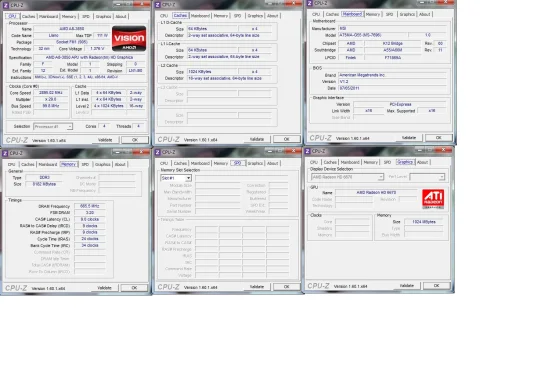Click the AMD Vision logo in CPU window
Screen dimensions: 559x384
point(129,38)
